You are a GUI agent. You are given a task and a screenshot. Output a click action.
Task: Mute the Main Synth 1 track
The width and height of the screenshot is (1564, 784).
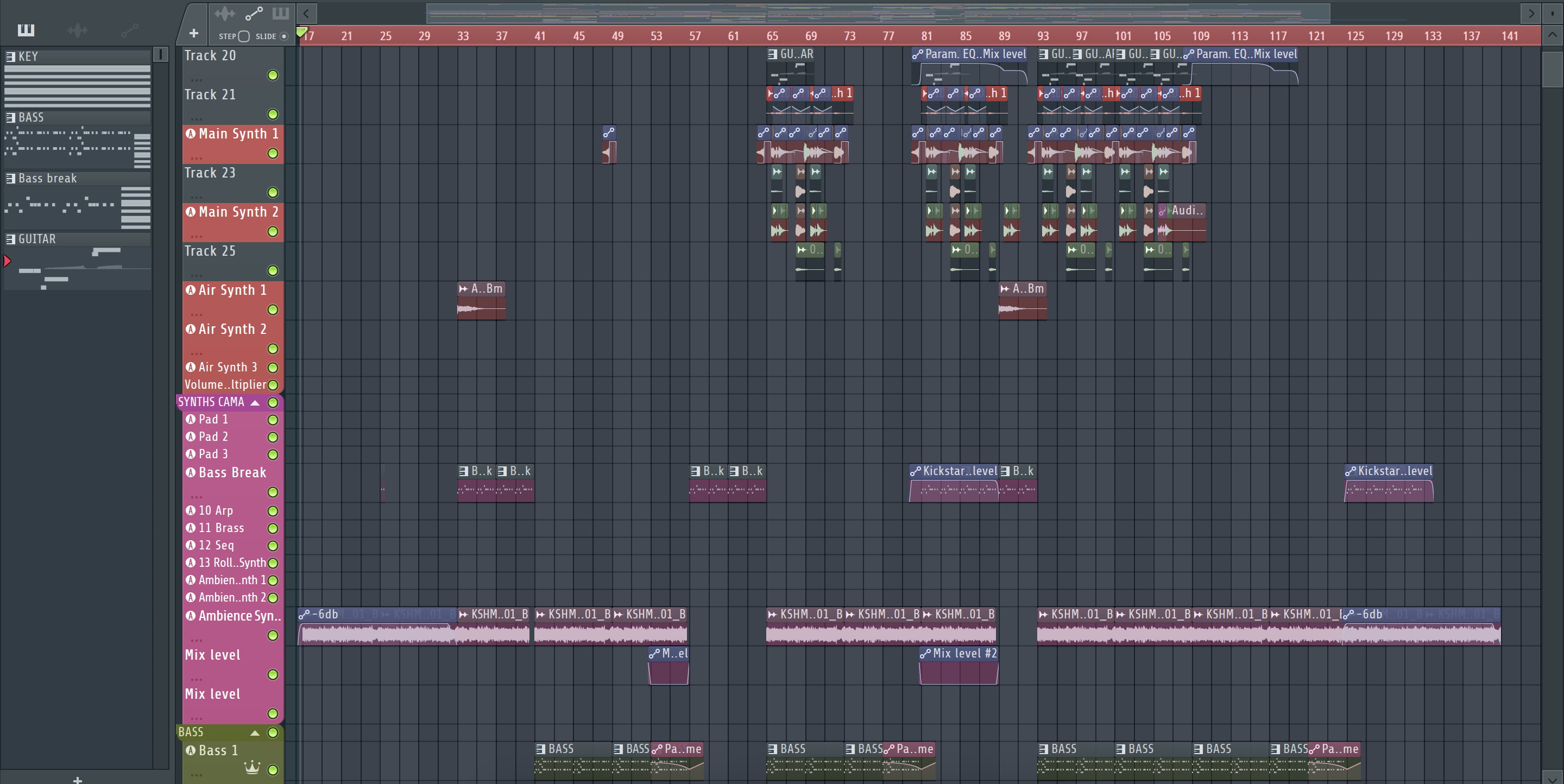[x=273, y=154]
